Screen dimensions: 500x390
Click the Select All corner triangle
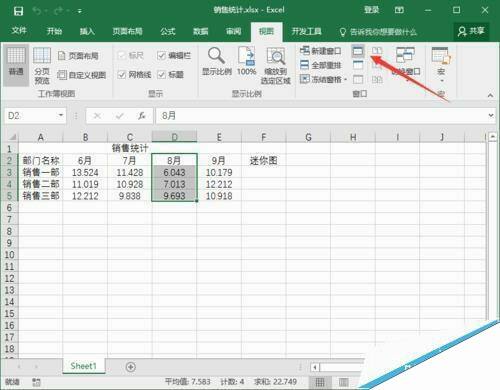pos(12,137)
